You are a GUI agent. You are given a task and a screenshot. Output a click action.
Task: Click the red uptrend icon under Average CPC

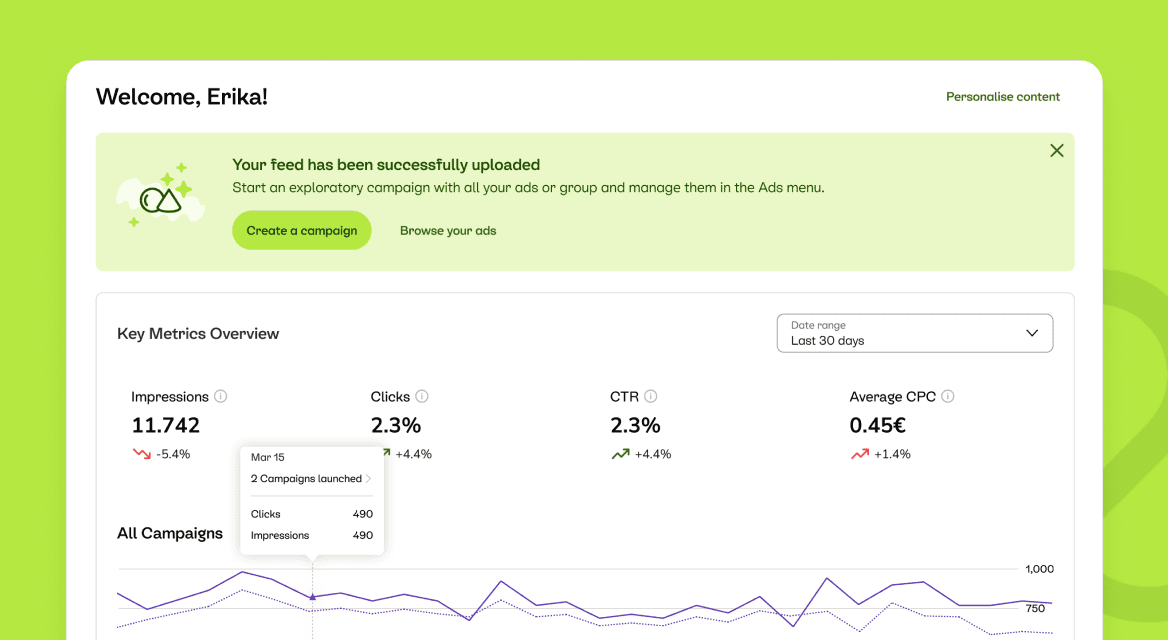[x=860, y=454]
